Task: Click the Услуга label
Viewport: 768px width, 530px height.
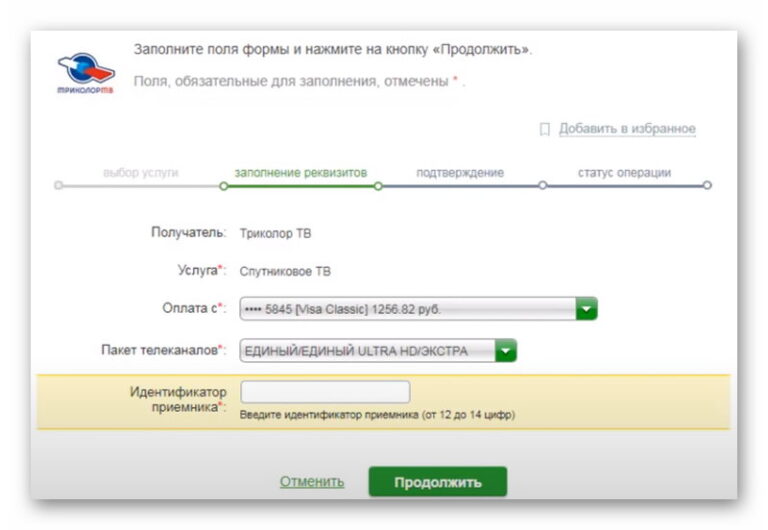Action: pyautogui.click(x=201, y=270)
